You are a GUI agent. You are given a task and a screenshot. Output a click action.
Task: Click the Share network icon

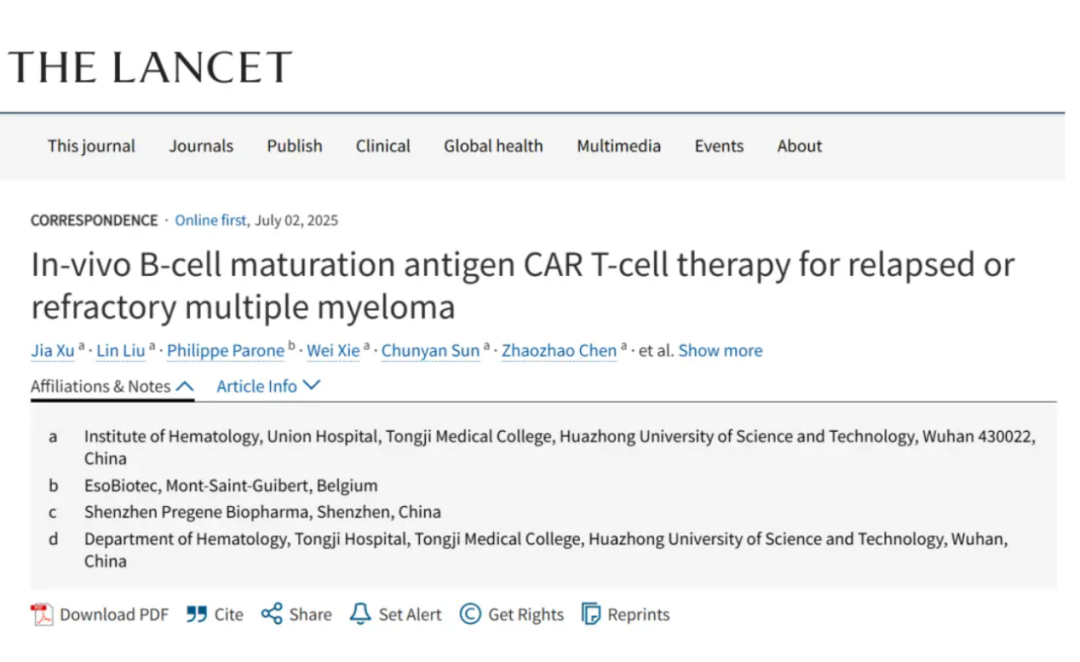coord(271,614)
